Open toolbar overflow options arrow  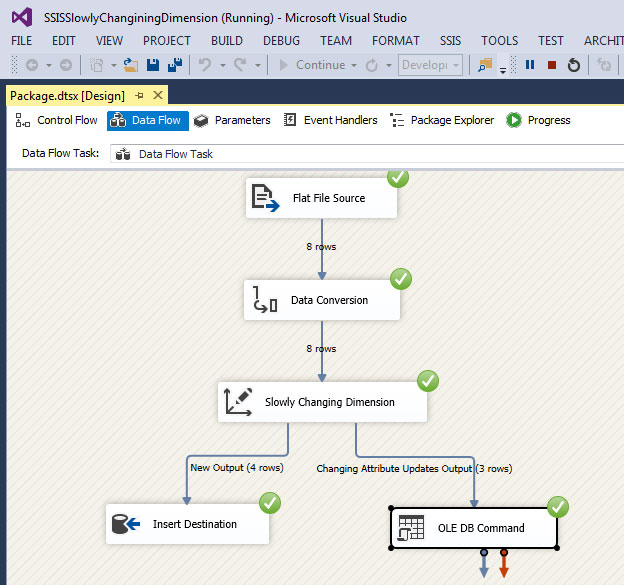(503, 71)
